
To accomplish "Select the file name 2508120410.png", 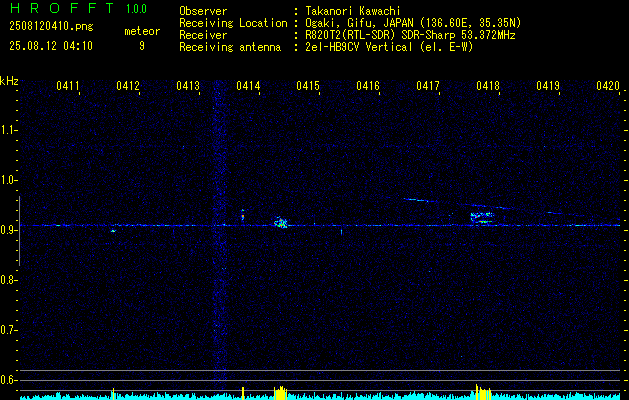I will (x=51, y=27).
